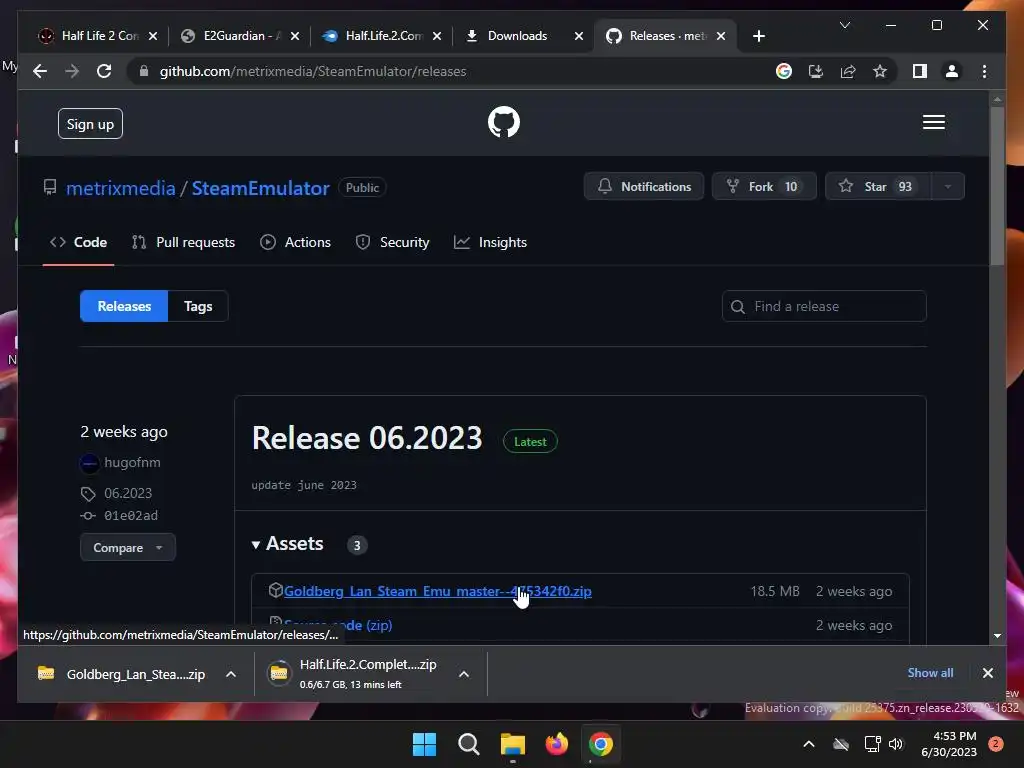The height and width of the screenshot is (768, 1024).
Task: Open the network icon in system tray
Action: click(872, 744)
